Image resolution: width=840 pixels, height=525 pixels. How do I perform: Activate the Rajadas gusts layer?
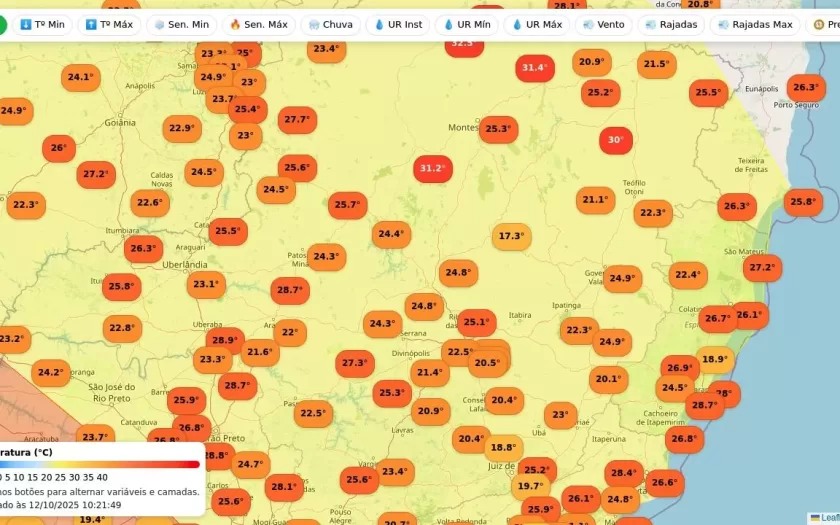click(671, 24)
